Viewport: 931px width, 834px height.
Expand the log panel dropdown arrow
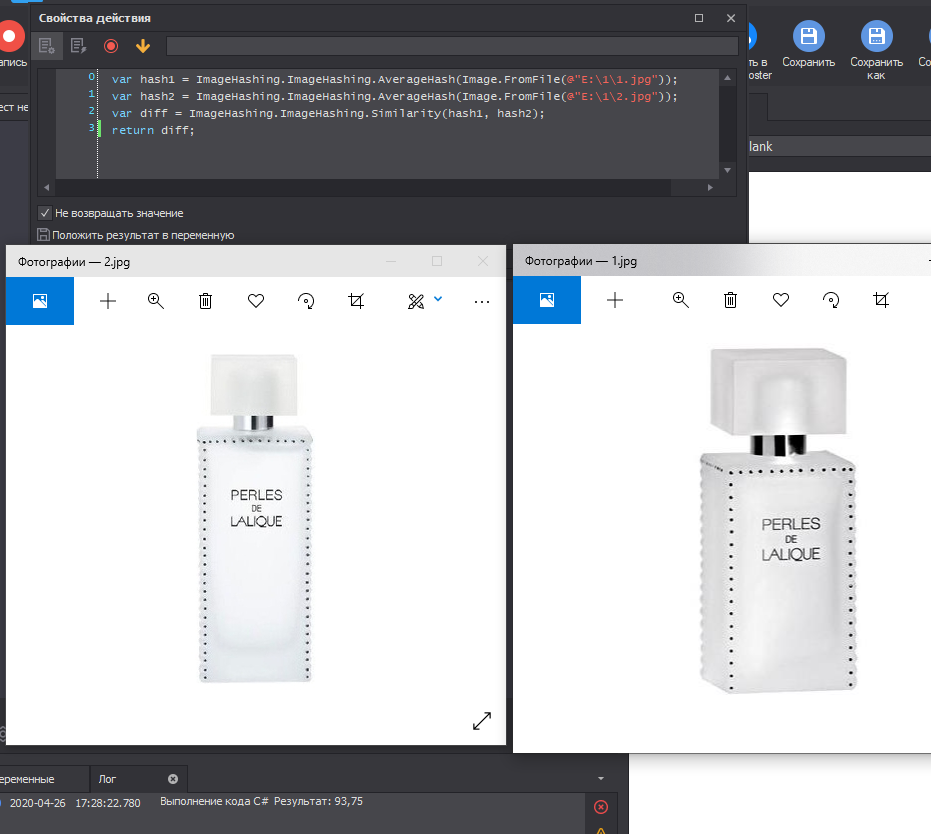(x=601, y=778)
